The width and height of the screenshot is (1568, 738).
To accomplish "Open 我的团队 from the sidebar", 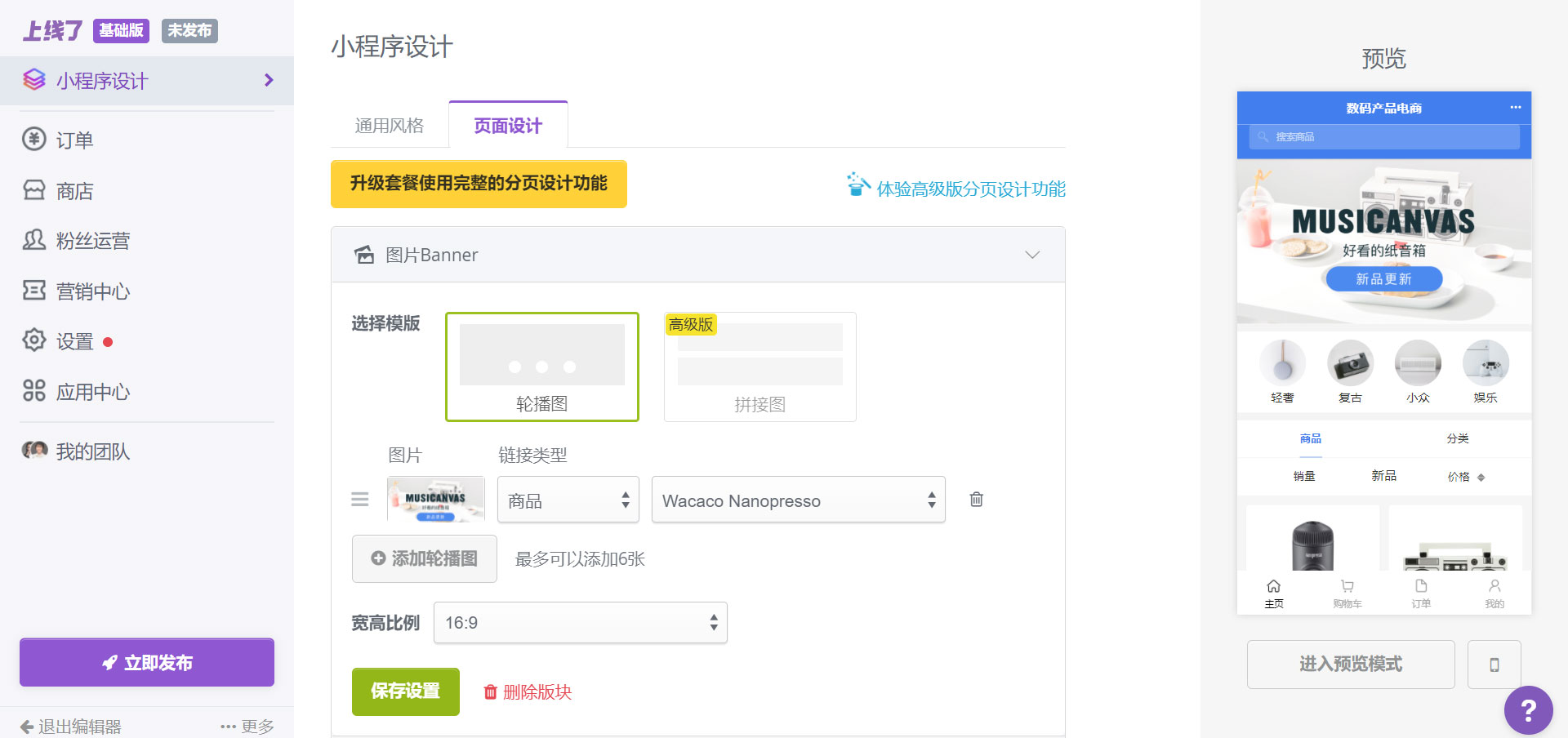I will coord(92,451).
